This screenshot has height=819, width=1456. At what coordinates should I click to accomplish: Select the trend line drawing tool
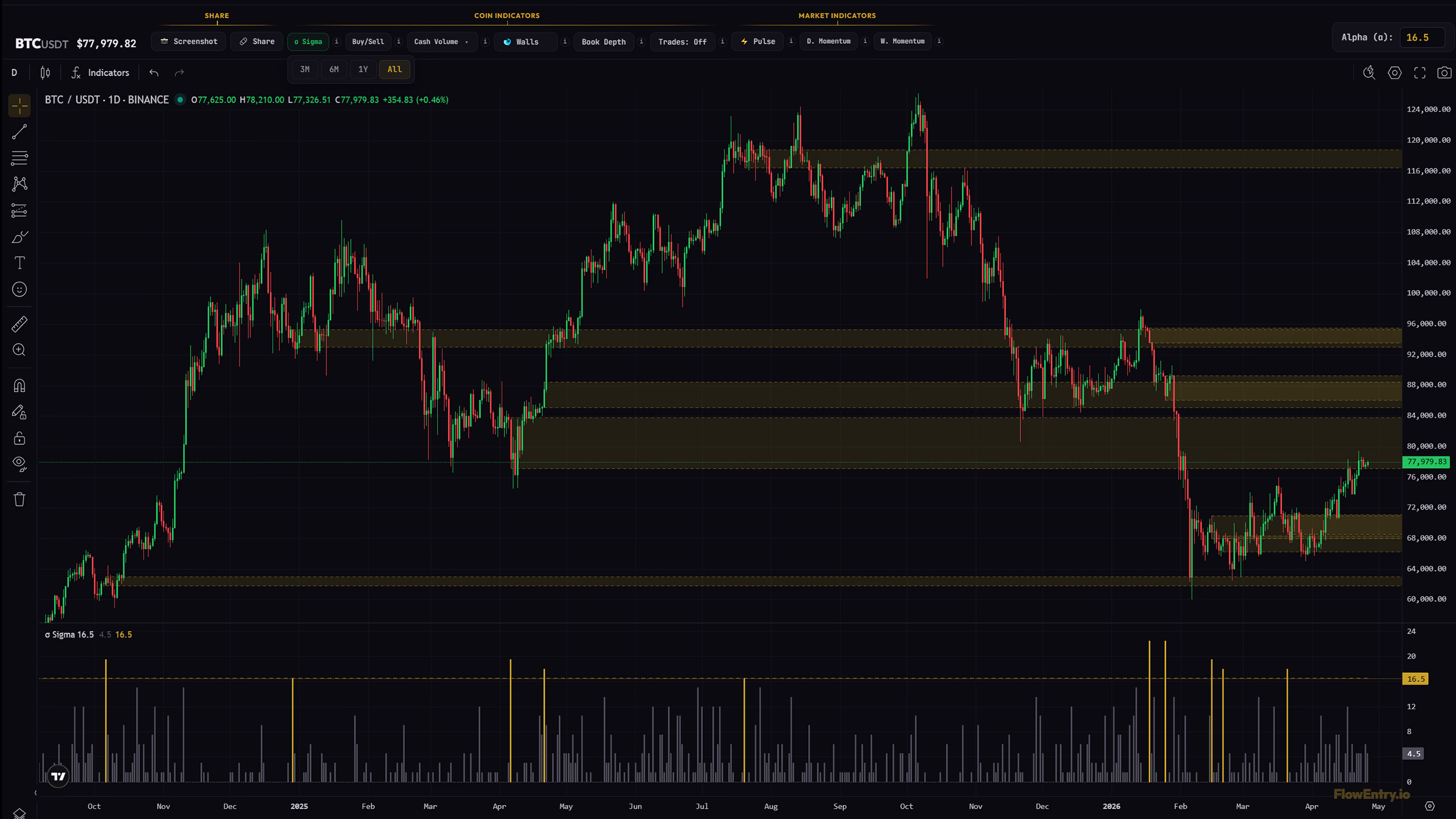(19, 132)
